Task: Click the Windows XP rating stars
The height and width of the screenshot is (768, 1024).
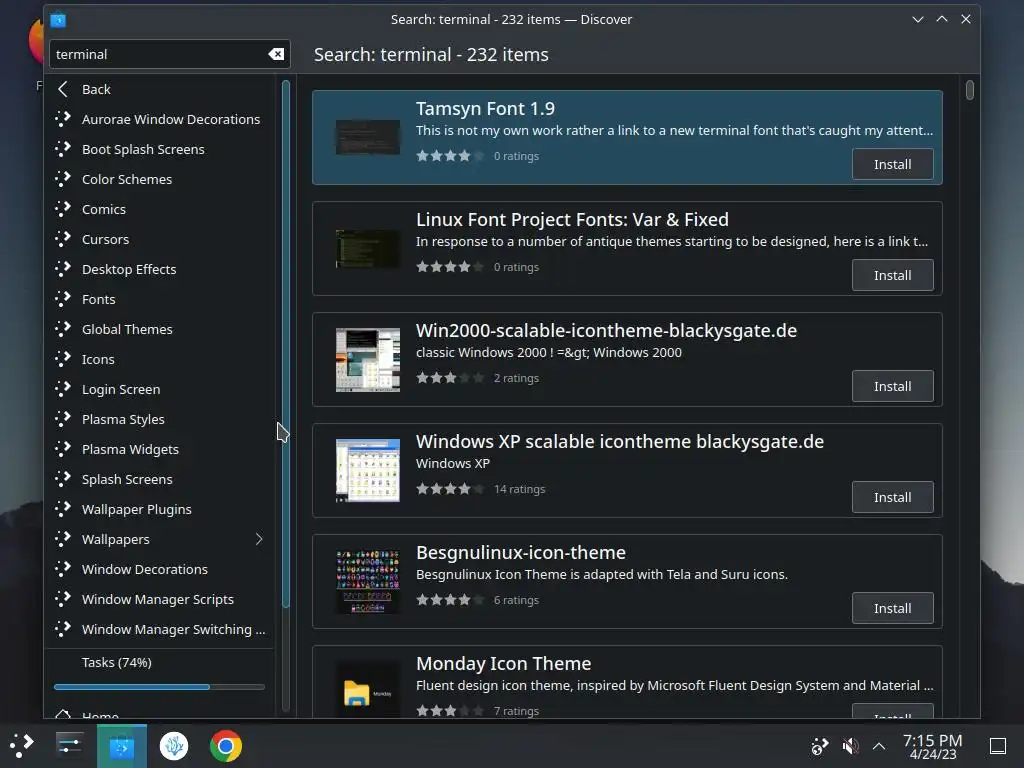Action: pos(450,488)
